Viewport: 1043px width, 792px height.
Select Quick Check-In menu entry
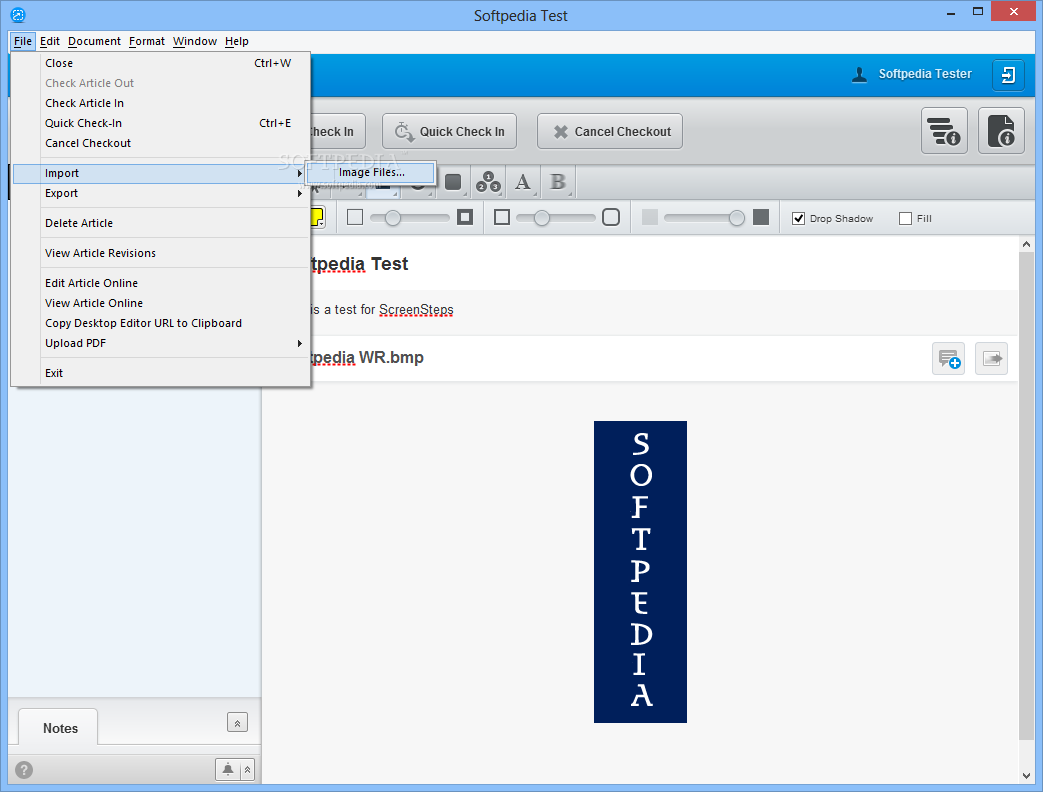(162, 123)
